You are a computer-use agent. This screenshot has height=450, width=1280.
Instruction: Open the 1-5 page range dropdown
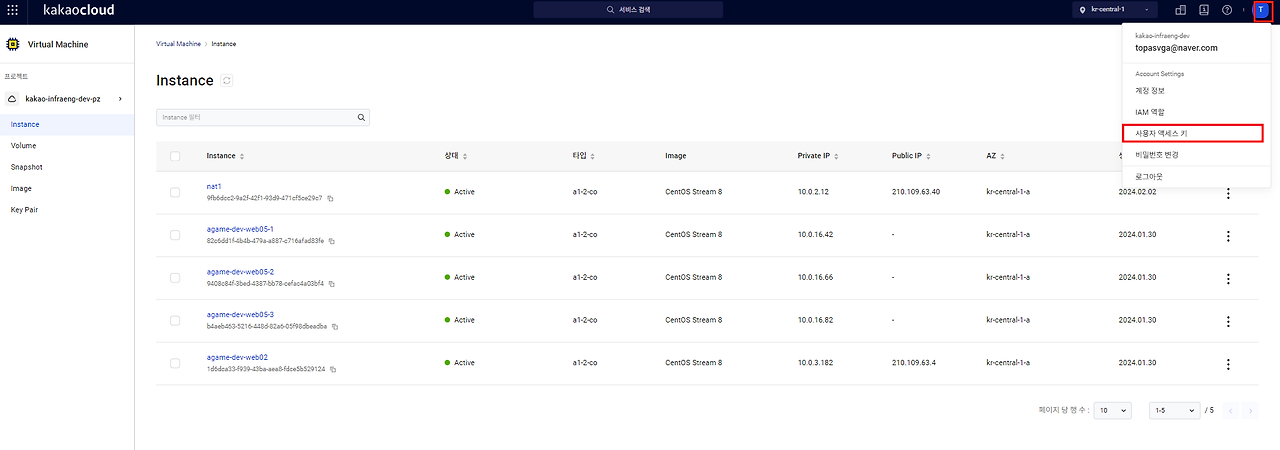click(x=1175, y=410)
